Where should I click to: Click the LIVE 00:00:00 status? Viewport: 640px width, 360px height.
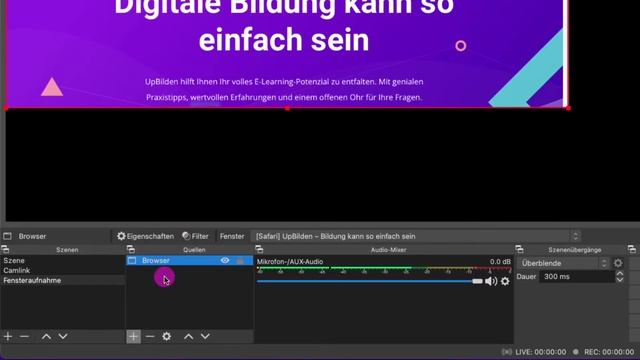point(540,352)
